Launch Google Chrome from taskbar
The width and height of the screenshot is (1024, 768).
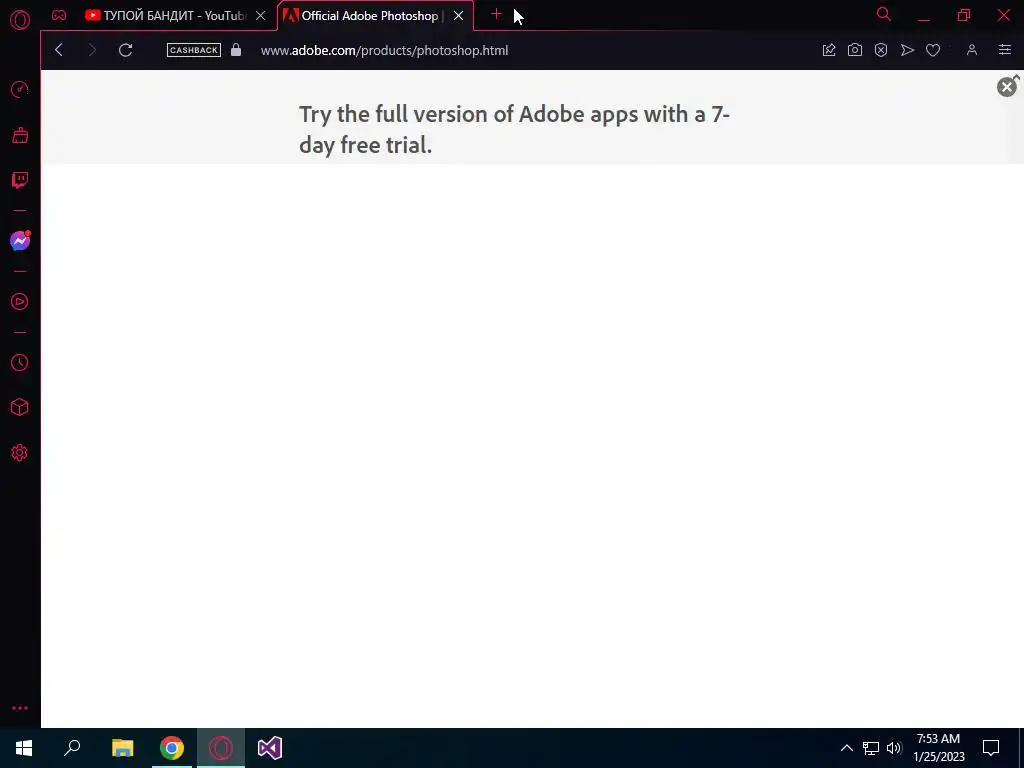click(x=172, y=748)
